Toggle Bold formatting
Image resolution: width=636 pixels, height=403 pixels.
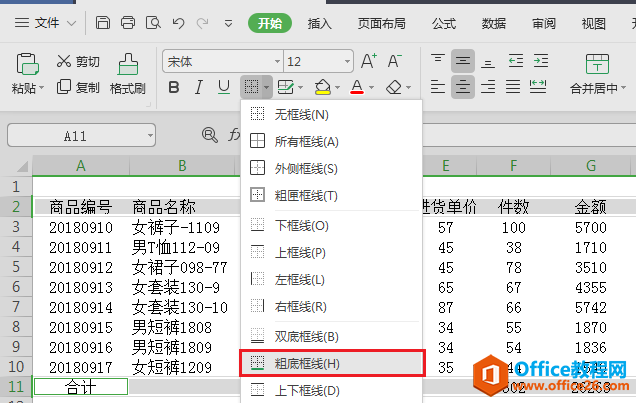173,88
